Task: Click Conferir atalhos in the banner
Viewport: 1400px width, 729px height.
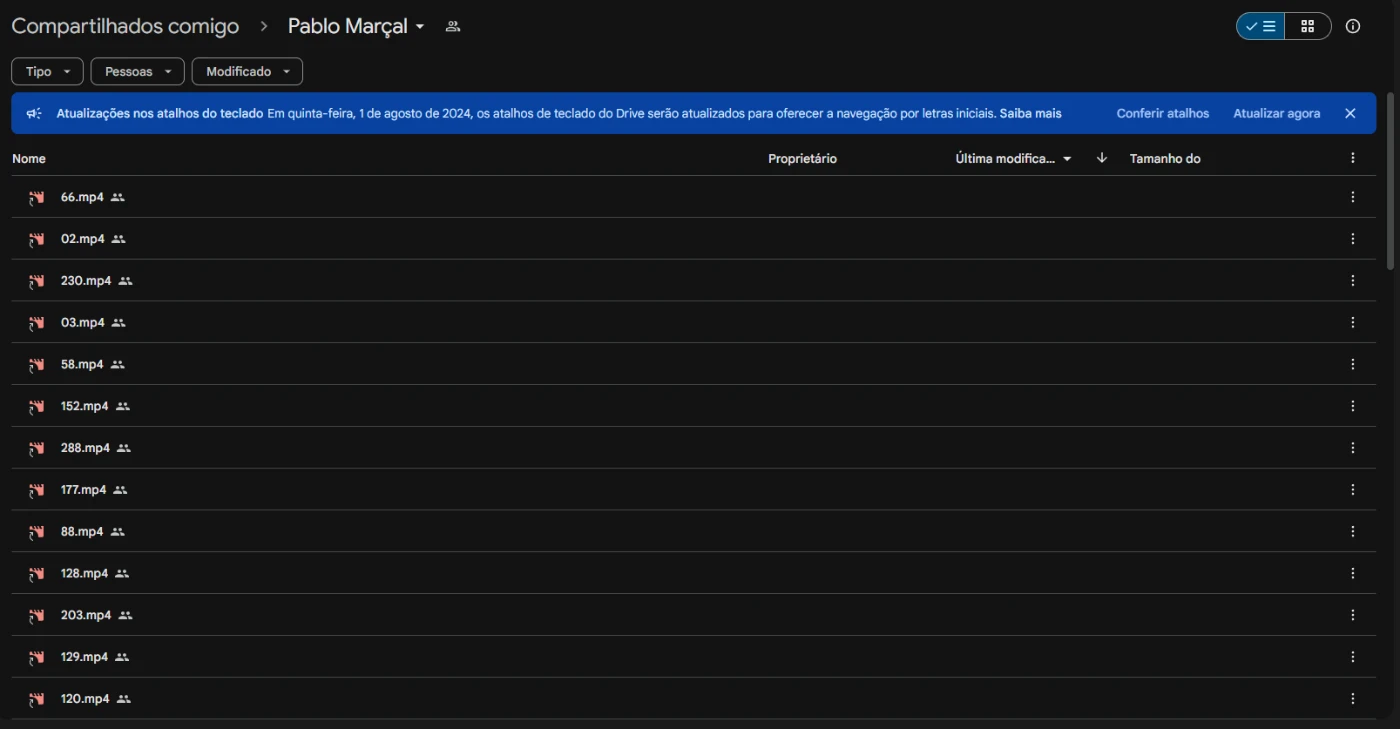Action: [1162, 114]
